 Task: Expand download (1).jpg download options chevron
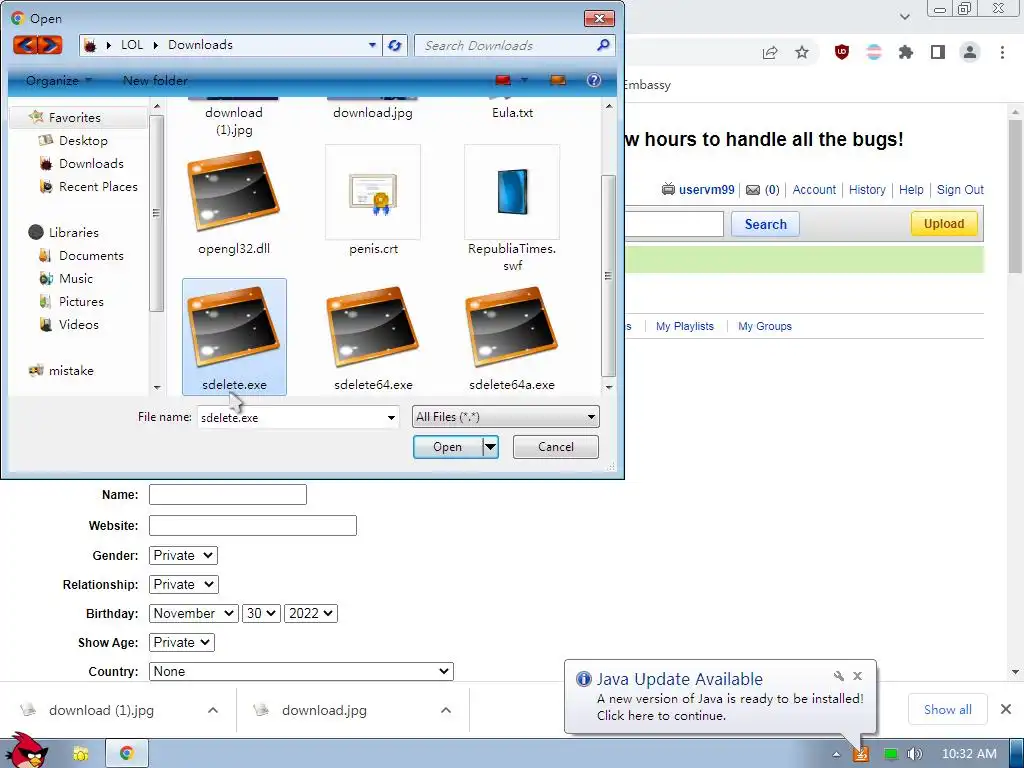[213, 710]
